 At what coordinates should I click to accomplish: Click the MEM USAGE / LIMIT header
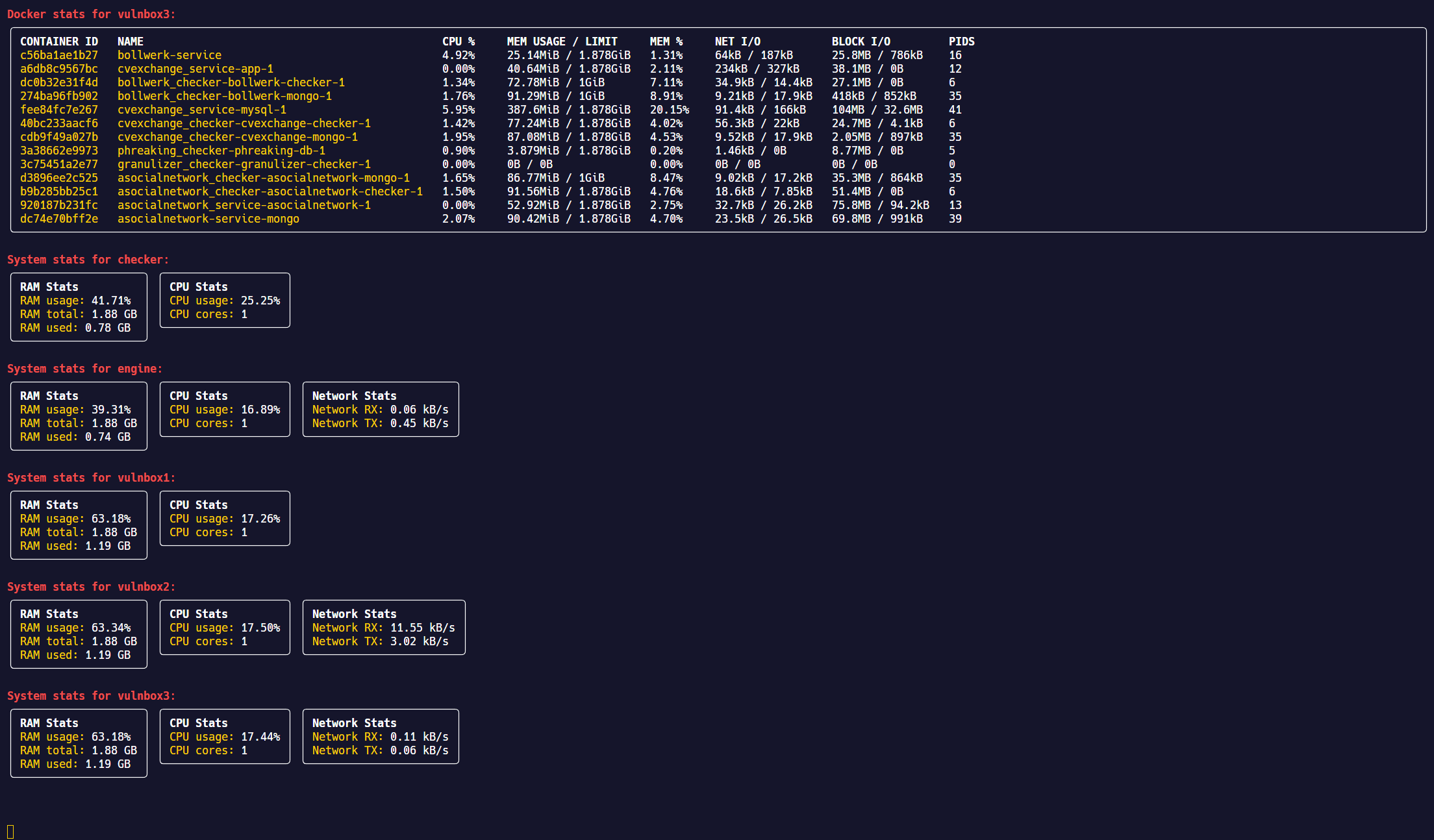tap(562, 41)
